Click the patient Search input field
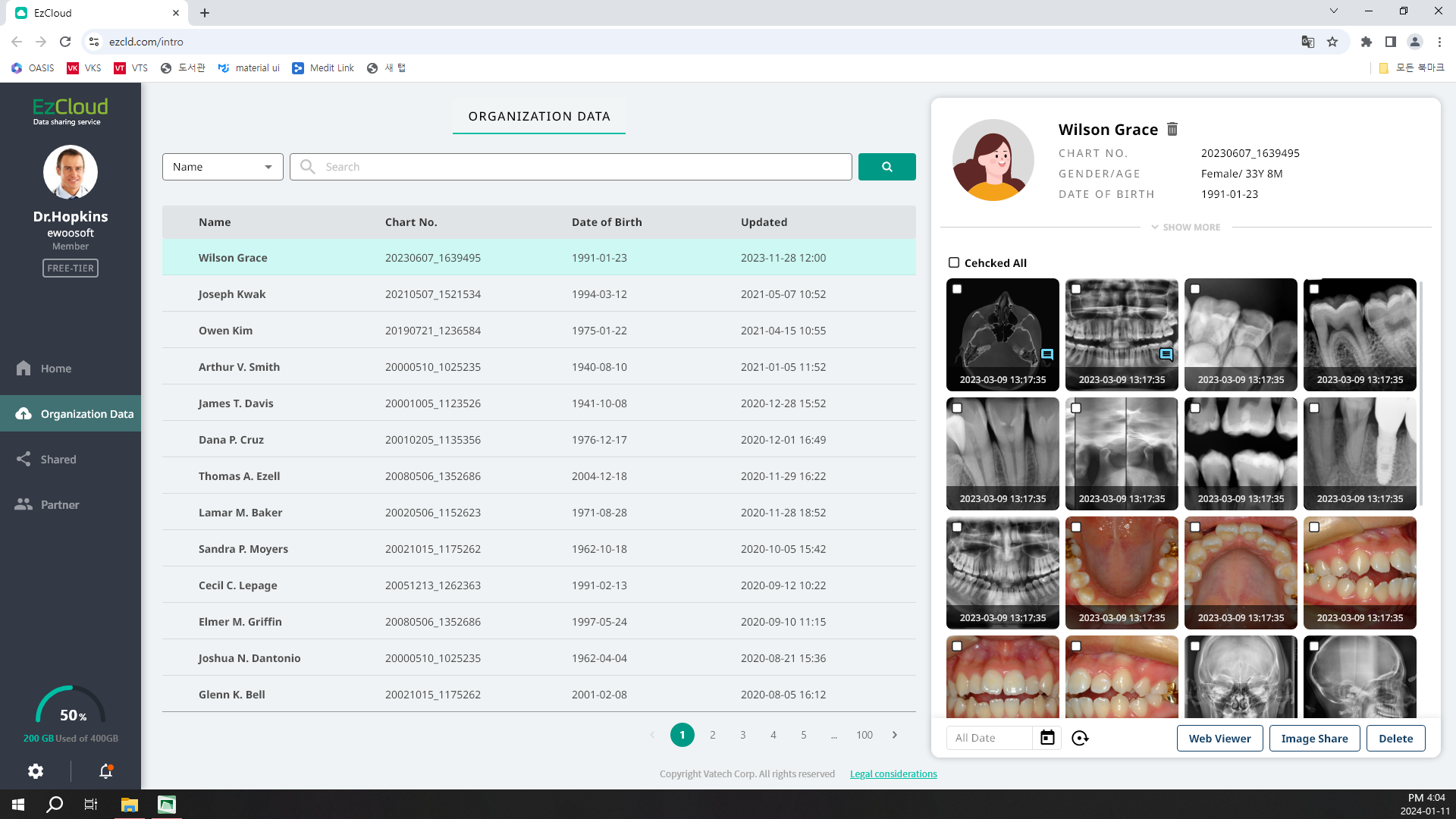 click(576, 167)
